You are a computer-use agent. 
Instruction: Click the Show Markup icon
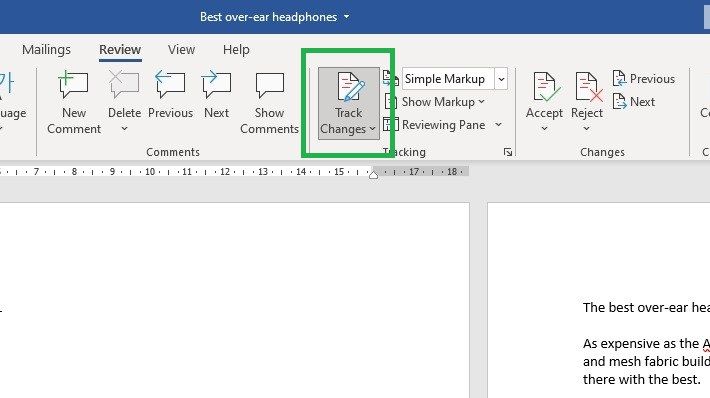pos(390,102)
